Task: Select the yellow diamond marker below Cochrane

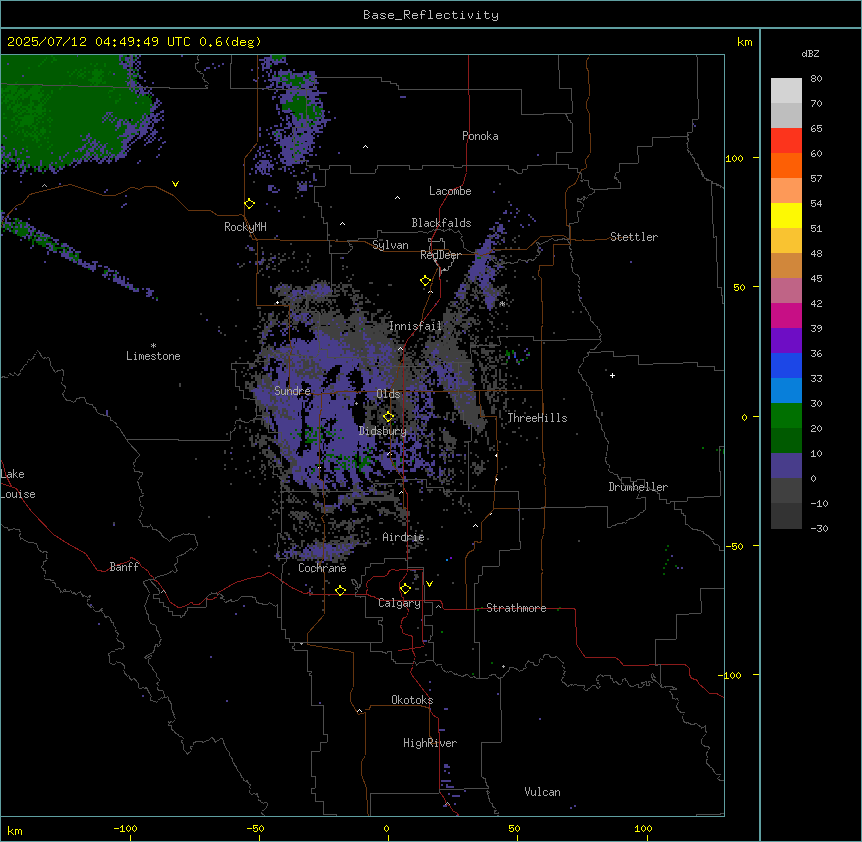Action: pyautogui.click(x=340, y=590)
